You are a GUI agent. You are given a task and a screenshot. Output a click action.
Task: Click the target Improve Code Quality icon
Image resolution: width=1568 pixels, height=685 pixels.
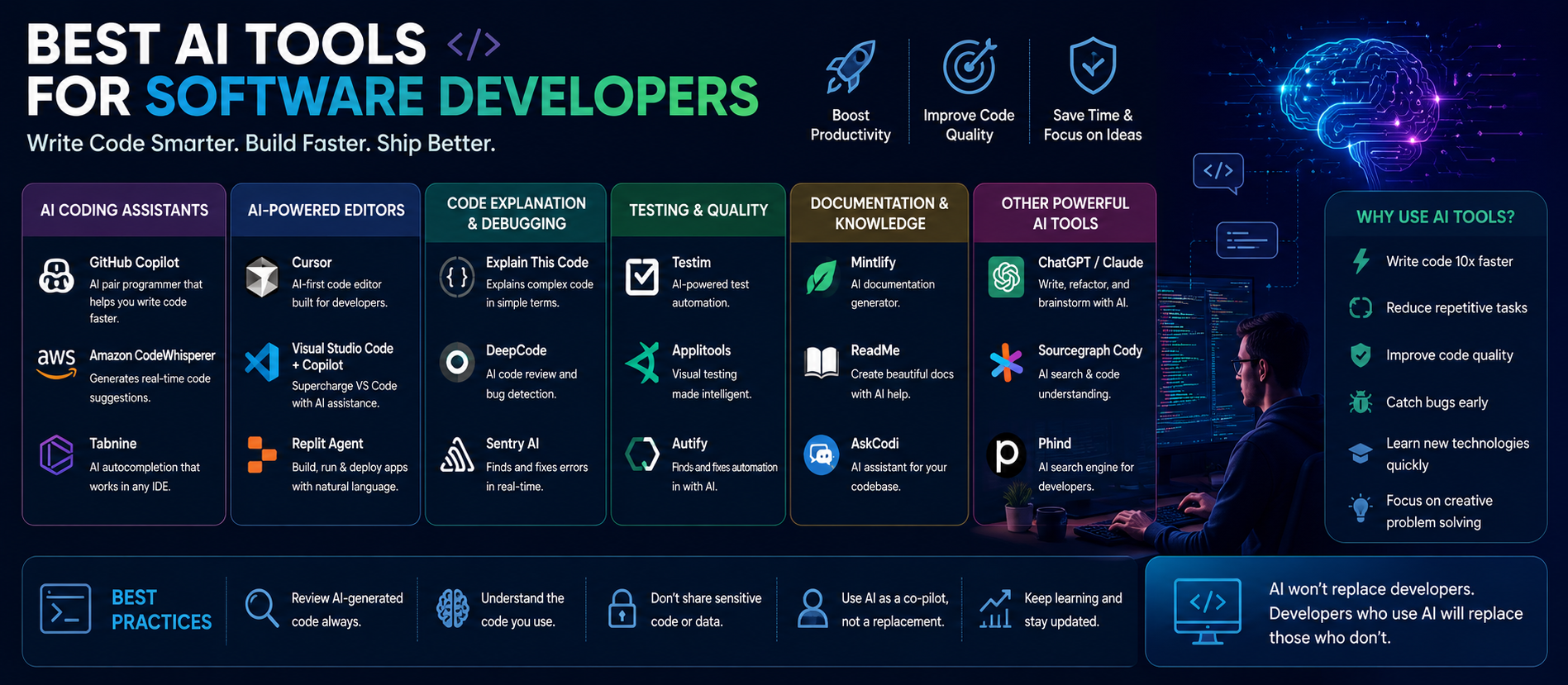pos(970,66)
